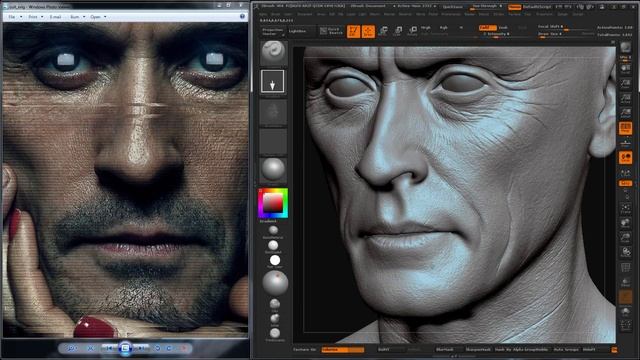This screenshot has width=640, height=360.
Task: Toggle the Menus button
Action: click(x=514, y=7)
